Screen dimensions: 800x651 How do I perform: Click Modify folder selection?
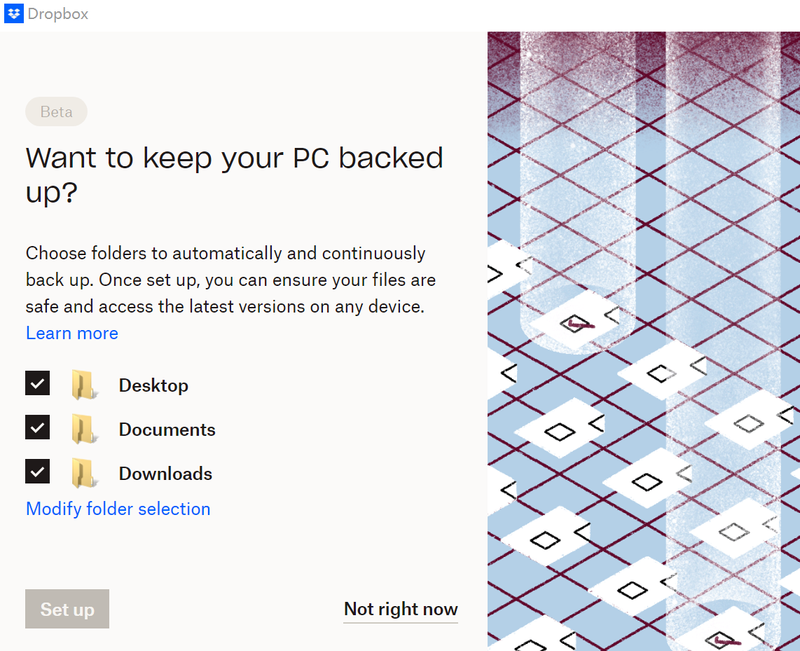pos(118,509)
